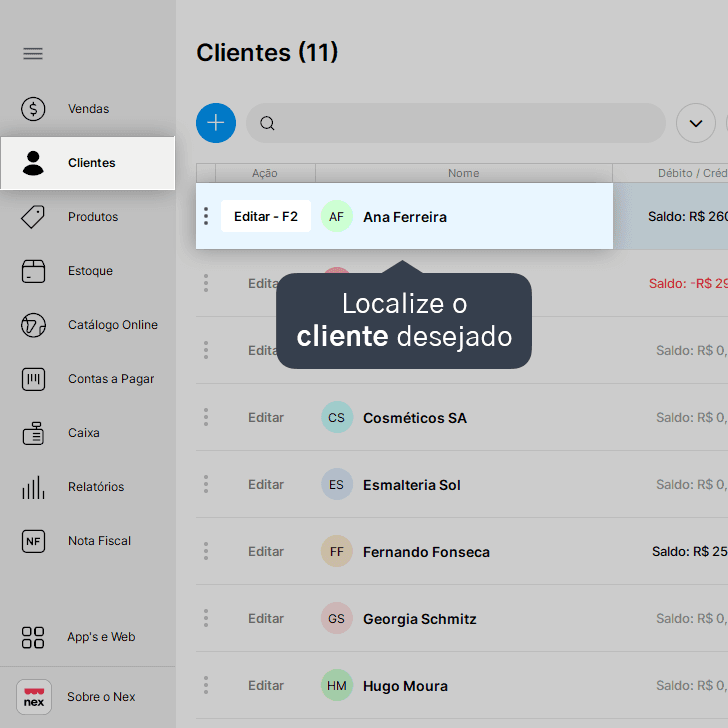Select client name Fernando Fonseca

tap(426, 552)
